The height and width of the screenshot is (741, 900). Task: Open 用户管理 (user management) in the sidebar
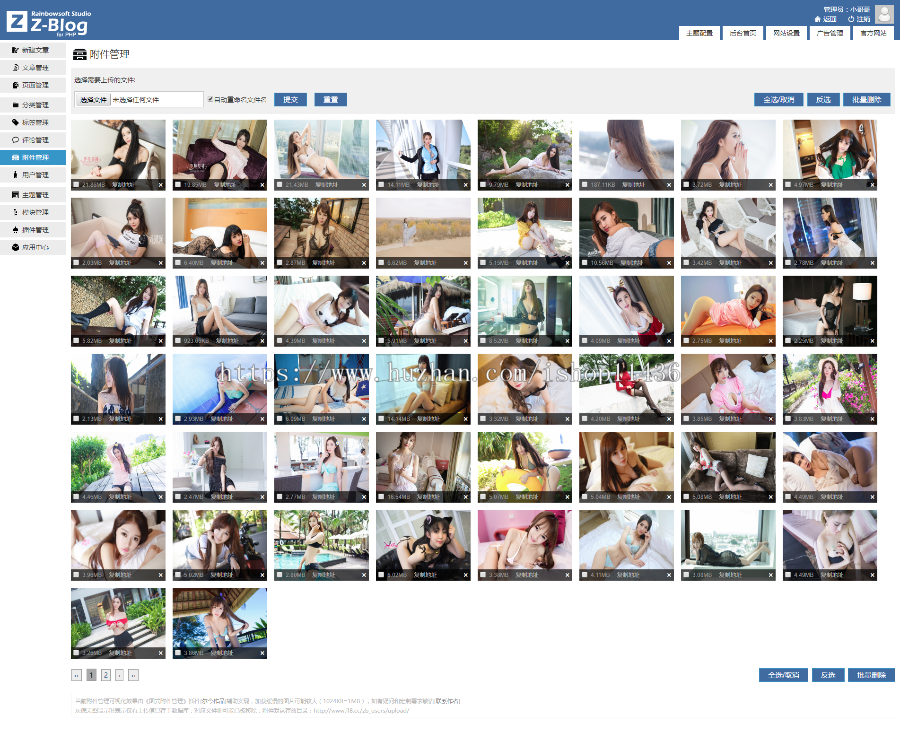point(34,175)
